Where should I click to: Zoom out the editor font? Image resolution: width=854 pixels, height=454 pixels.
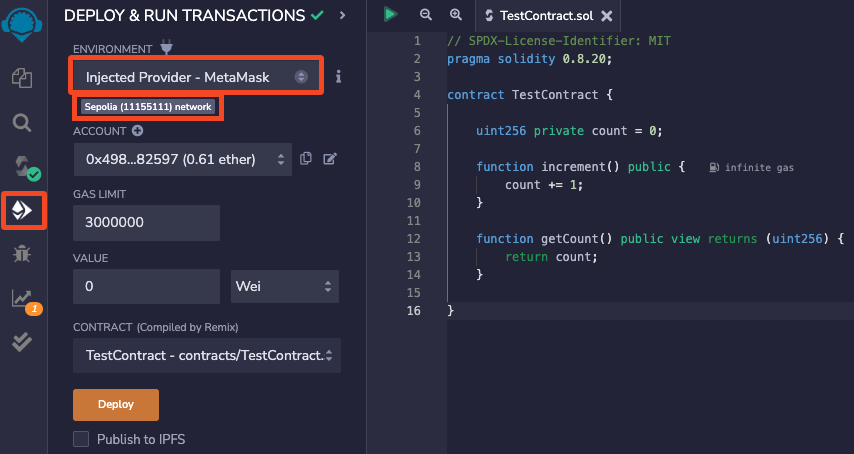426,15
